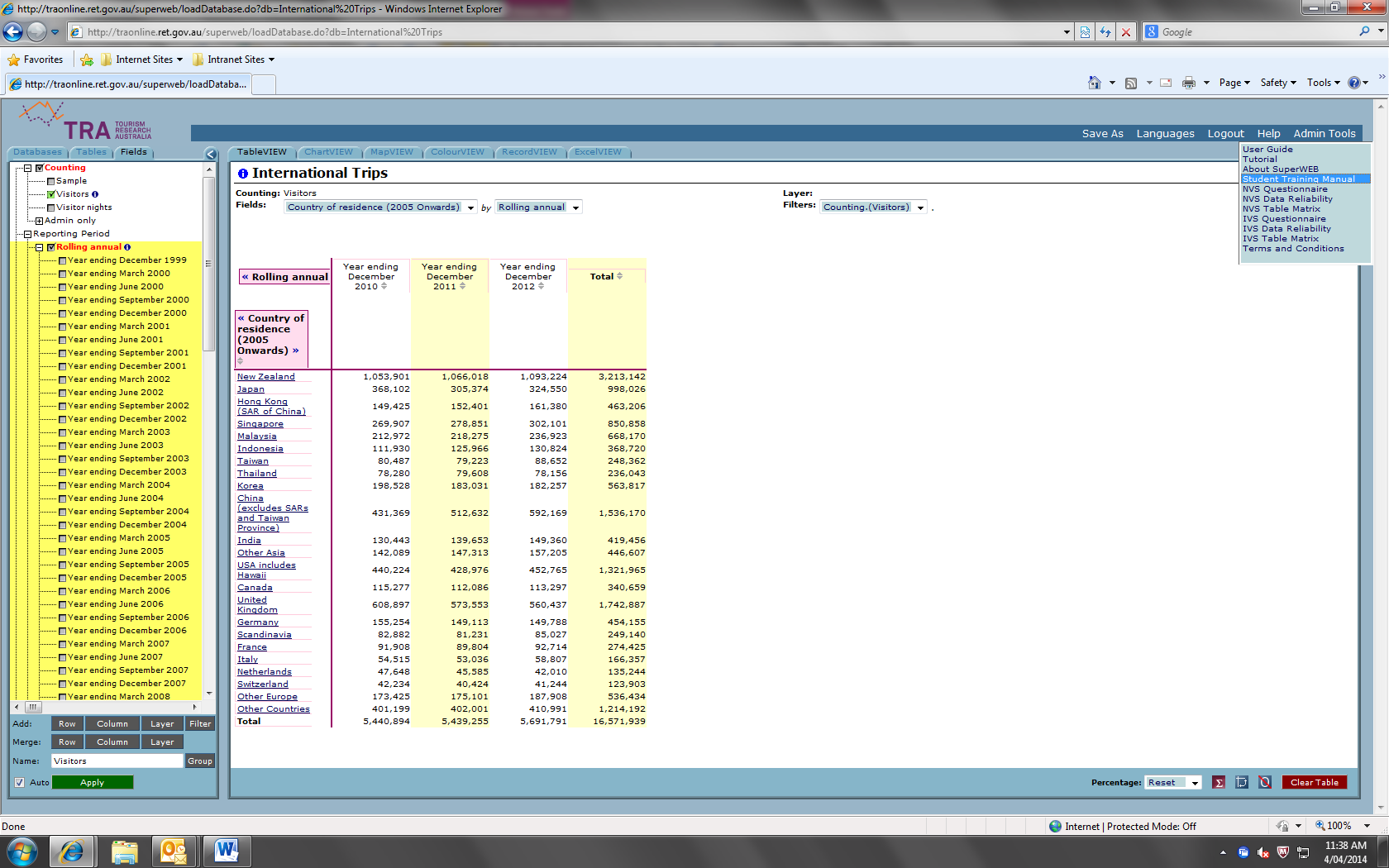Check the Visitor nights checkbox
The width and height of the screenshot is (1389, 868).
(51, 207)
